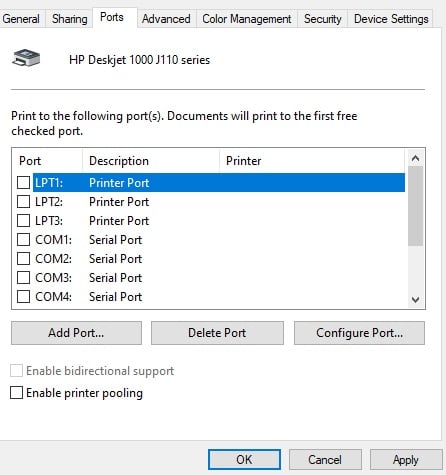Click the Delete Port button

point(217,333)
